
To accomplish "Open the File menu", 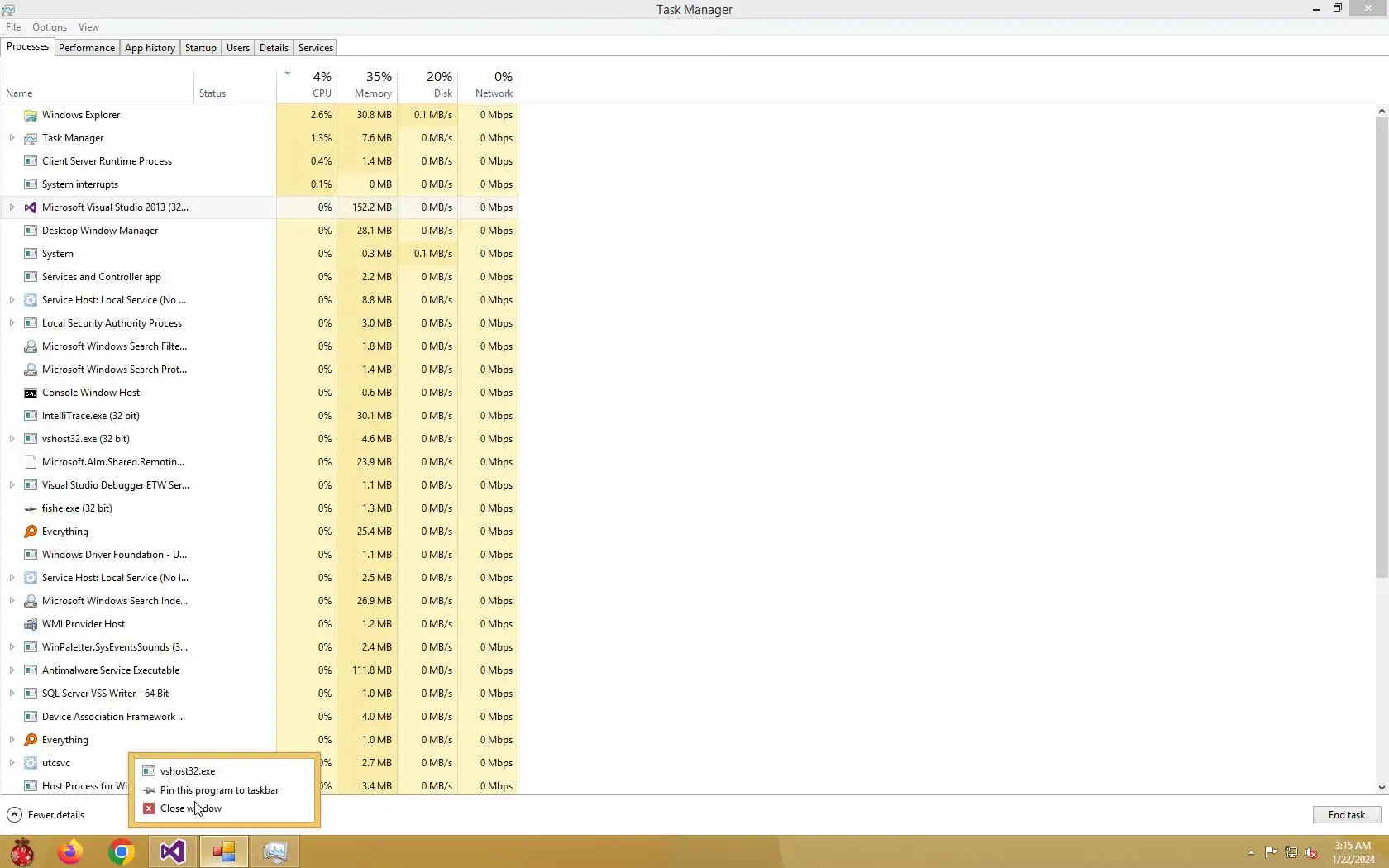I will (13, 27).
